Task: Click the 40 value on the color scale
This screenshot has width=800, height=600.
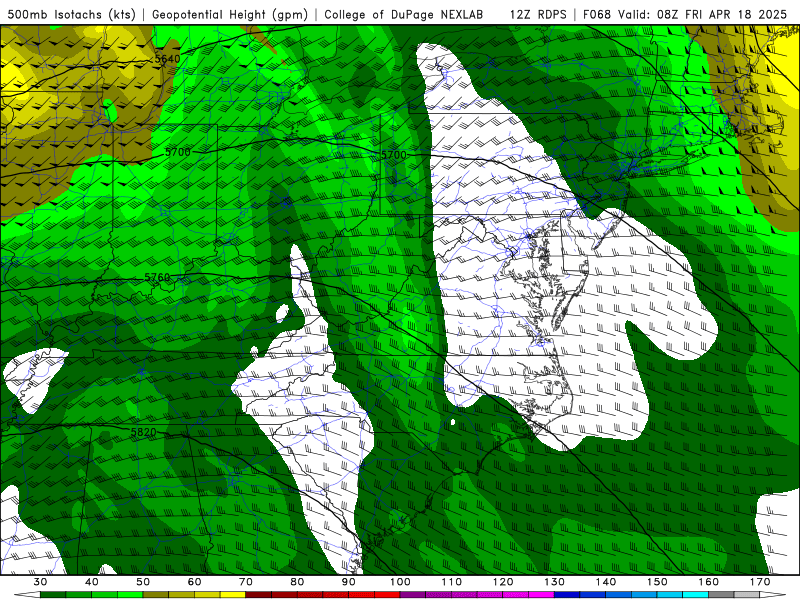Action: pyautogui.click(x=92, y=582)
